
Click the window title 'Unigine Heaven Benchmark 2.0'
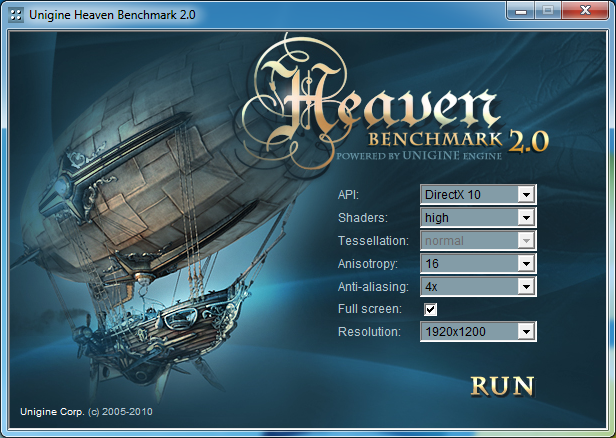(112, 15)
